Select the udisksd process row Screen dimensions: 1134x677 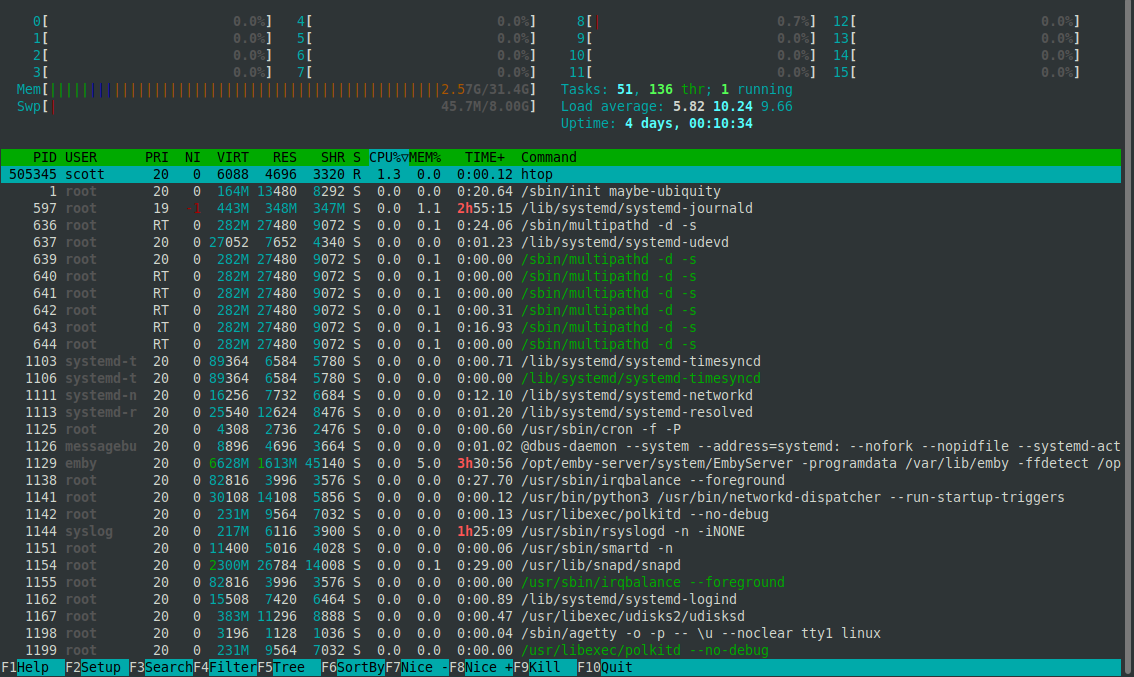coord(560,616)
